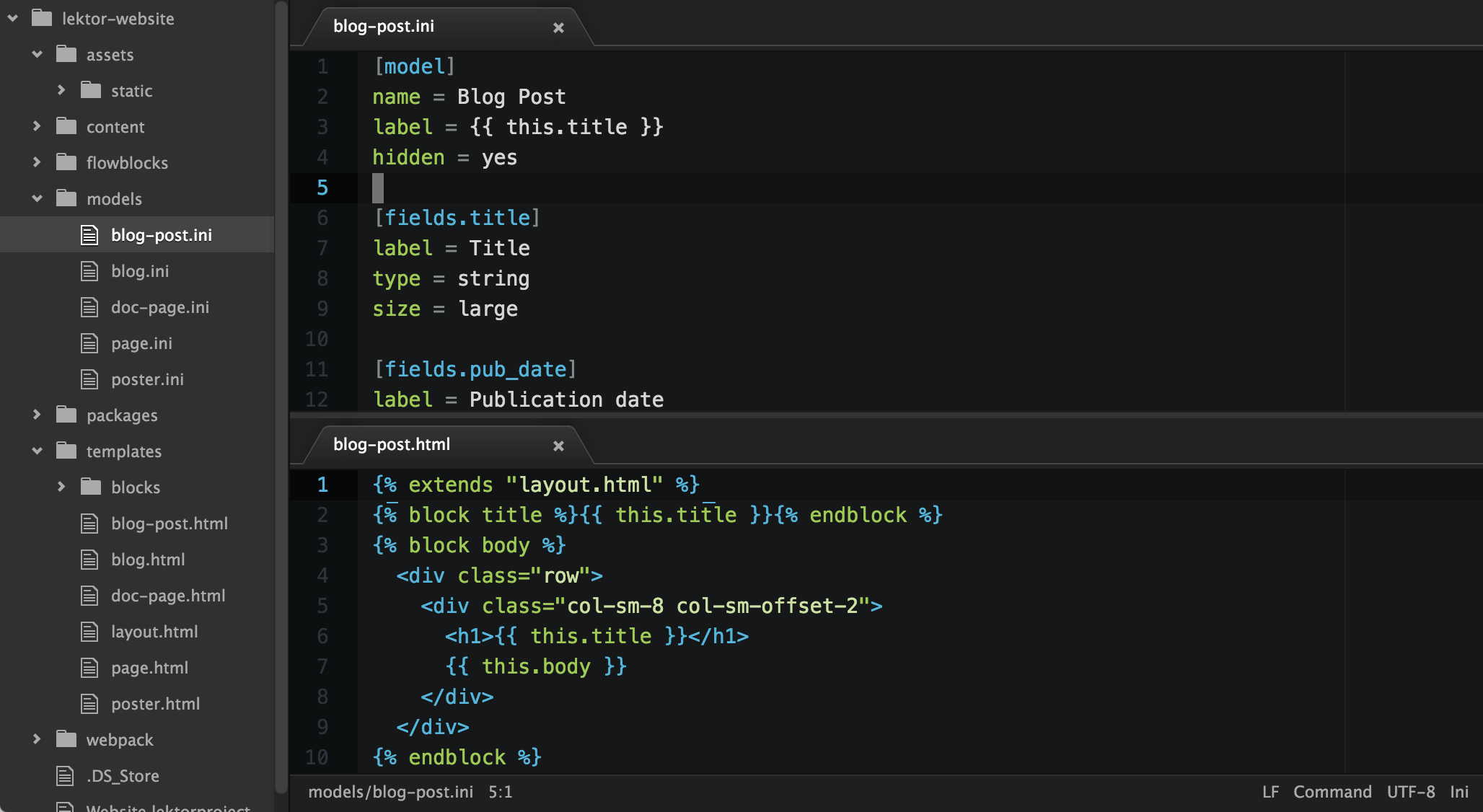Click the 'hidden = yes' line
This screenshot has height=812, width=1483.
[445, 157]
